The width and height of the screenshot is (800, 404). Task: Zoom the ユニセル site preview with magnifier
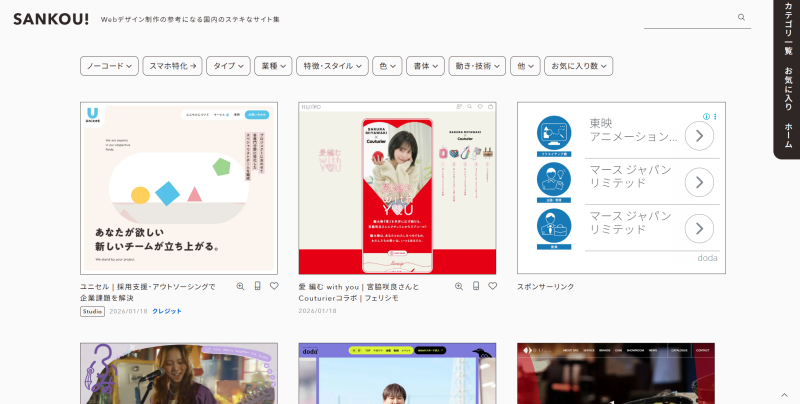(240, 286)
